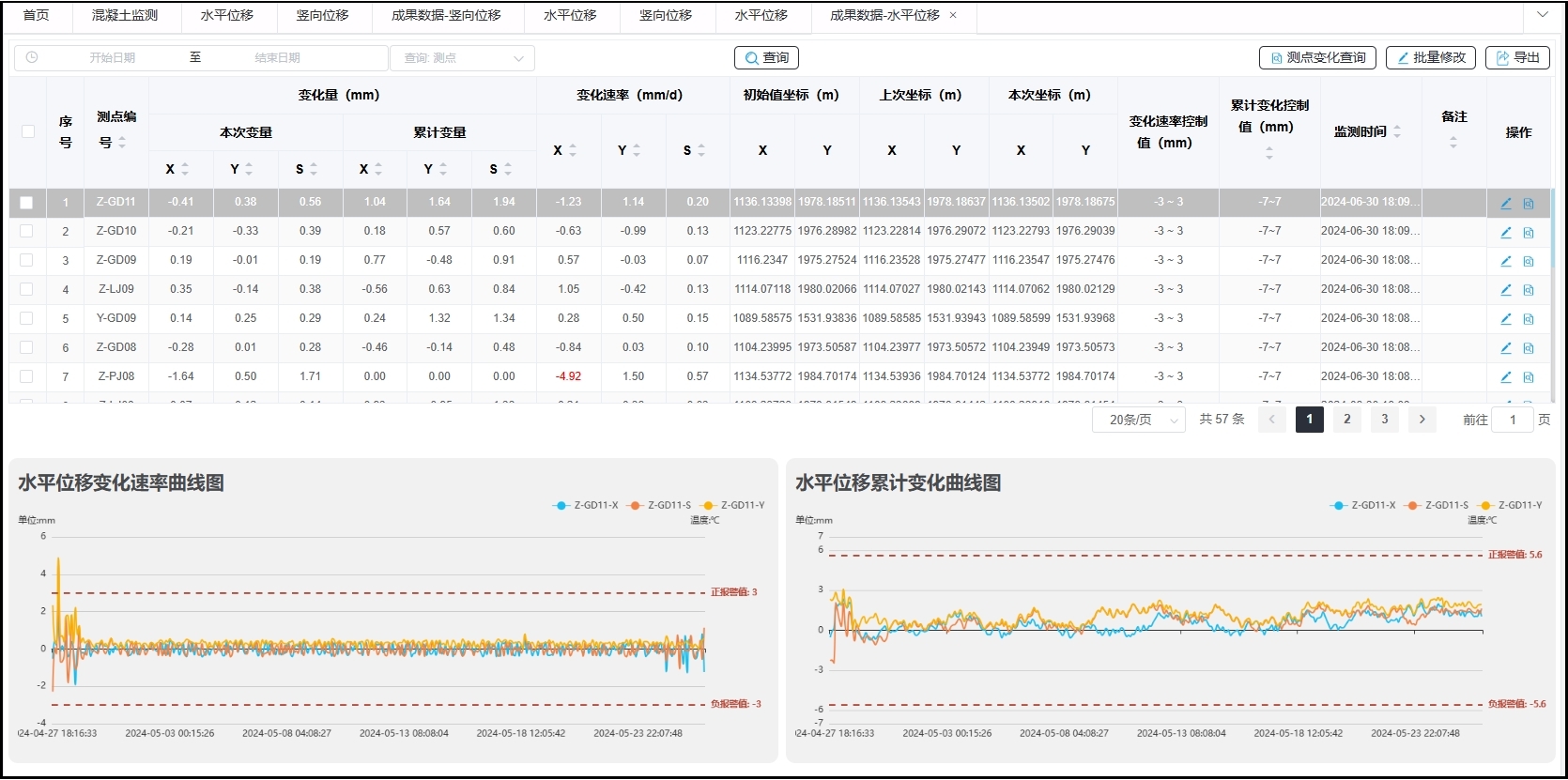Open the 20条/页 page size dropdown

[1139, 420]
